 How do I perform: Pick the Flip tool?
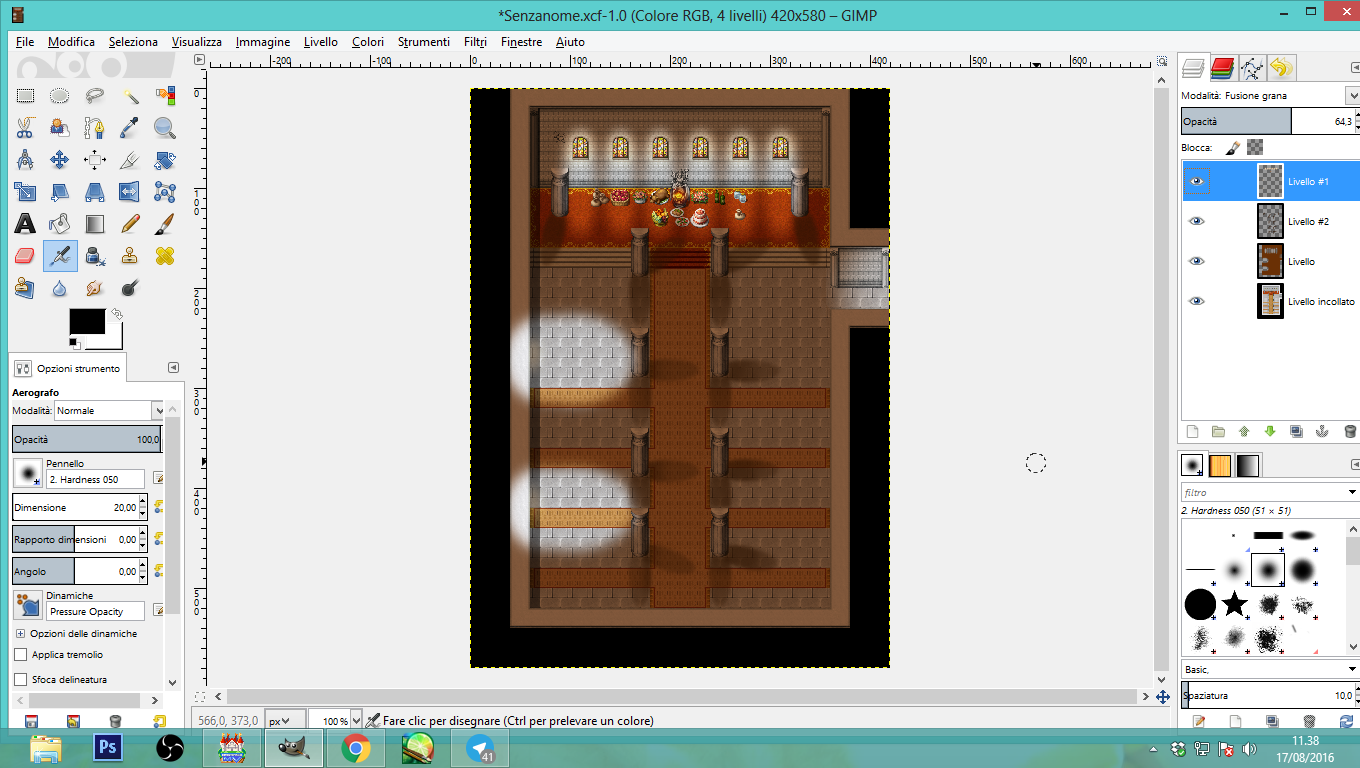coord(130,192)
